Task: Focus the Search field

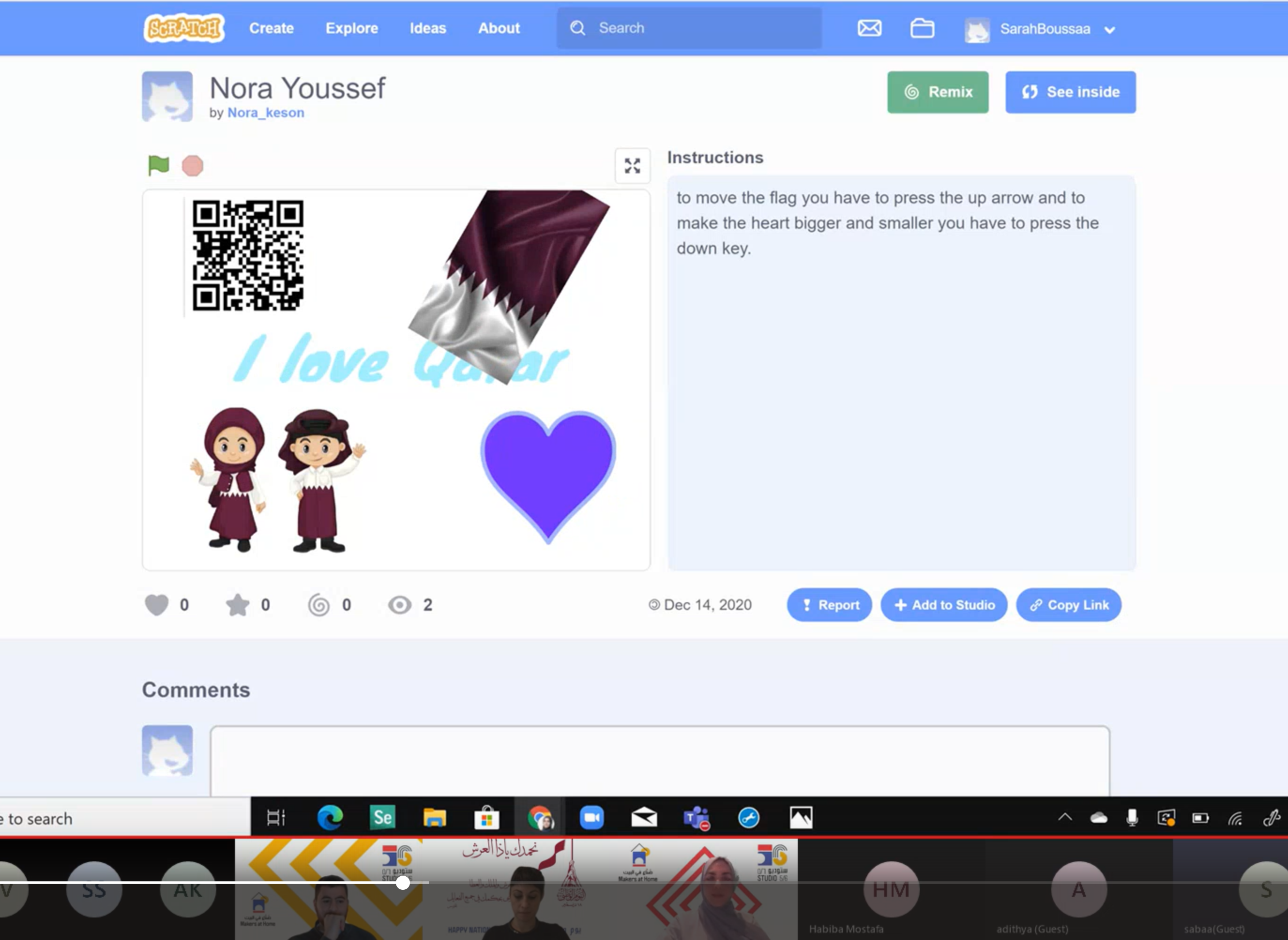Action: point(689,28)
